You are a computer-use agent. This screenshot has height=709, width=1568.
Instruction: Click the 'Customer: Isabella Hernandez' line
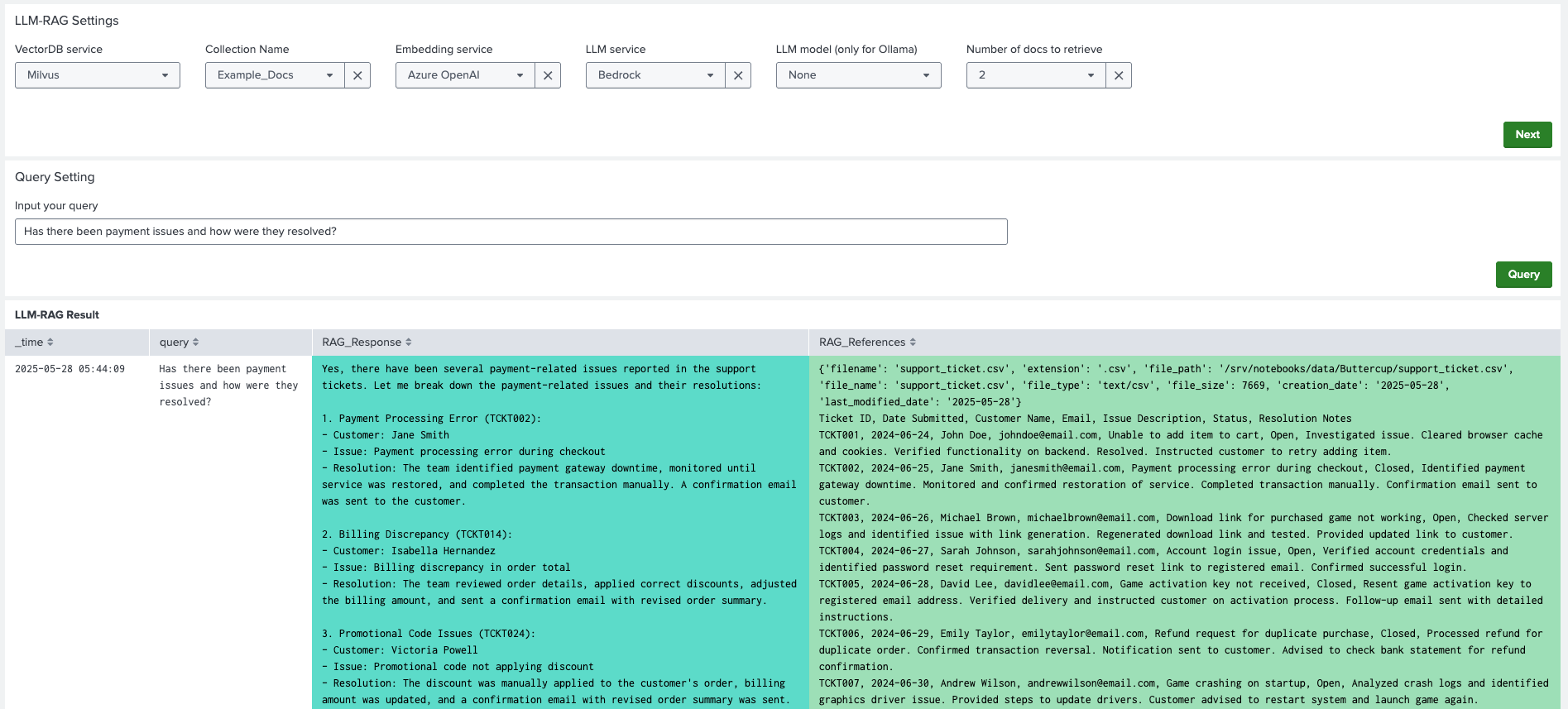pyautogui.click(x=409, y=551)
